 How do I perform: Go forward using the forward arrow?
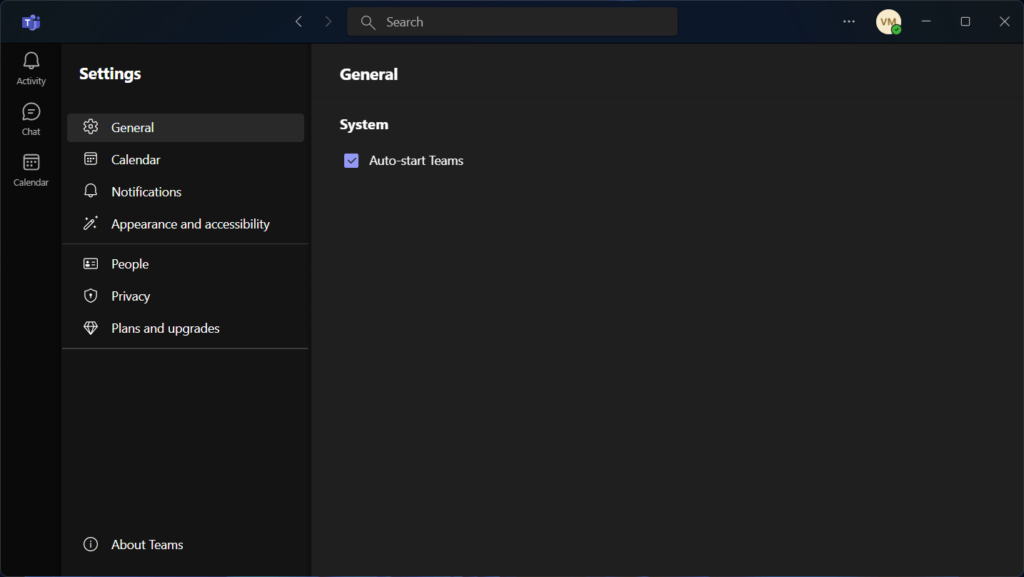coord(328,22)
